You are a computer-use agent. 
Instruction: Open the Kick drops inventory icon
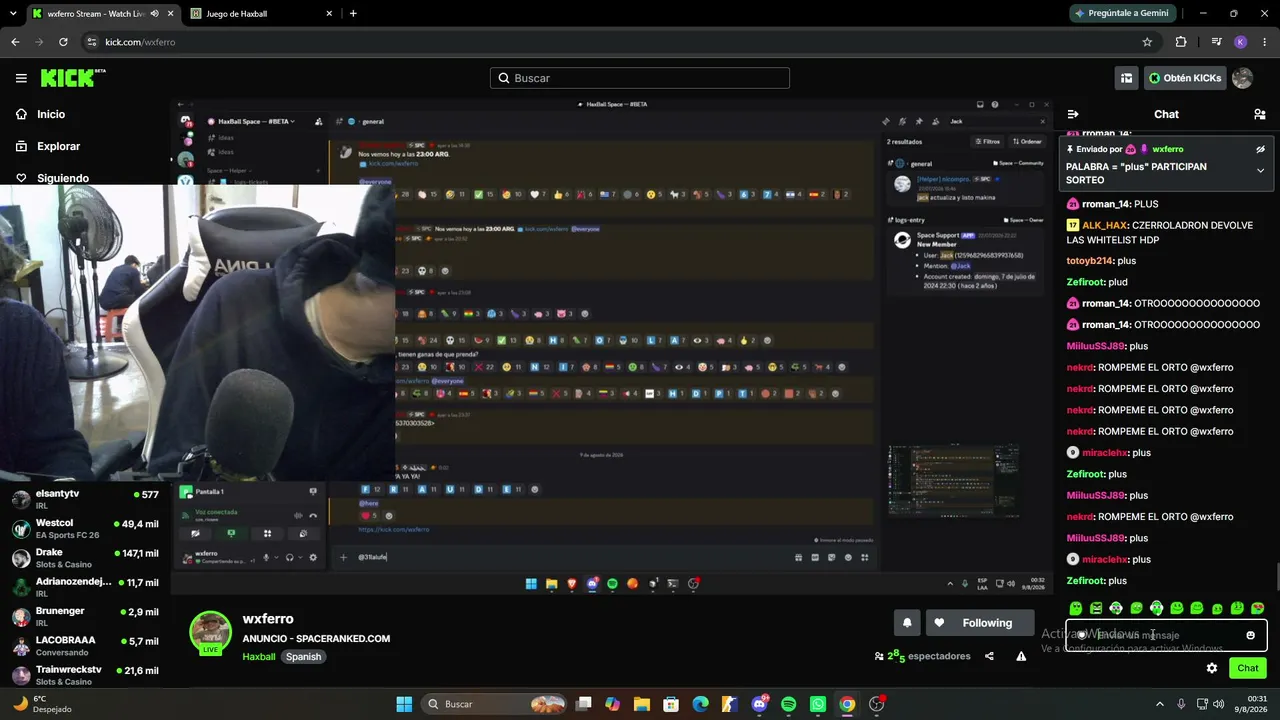coord(1126,78)
